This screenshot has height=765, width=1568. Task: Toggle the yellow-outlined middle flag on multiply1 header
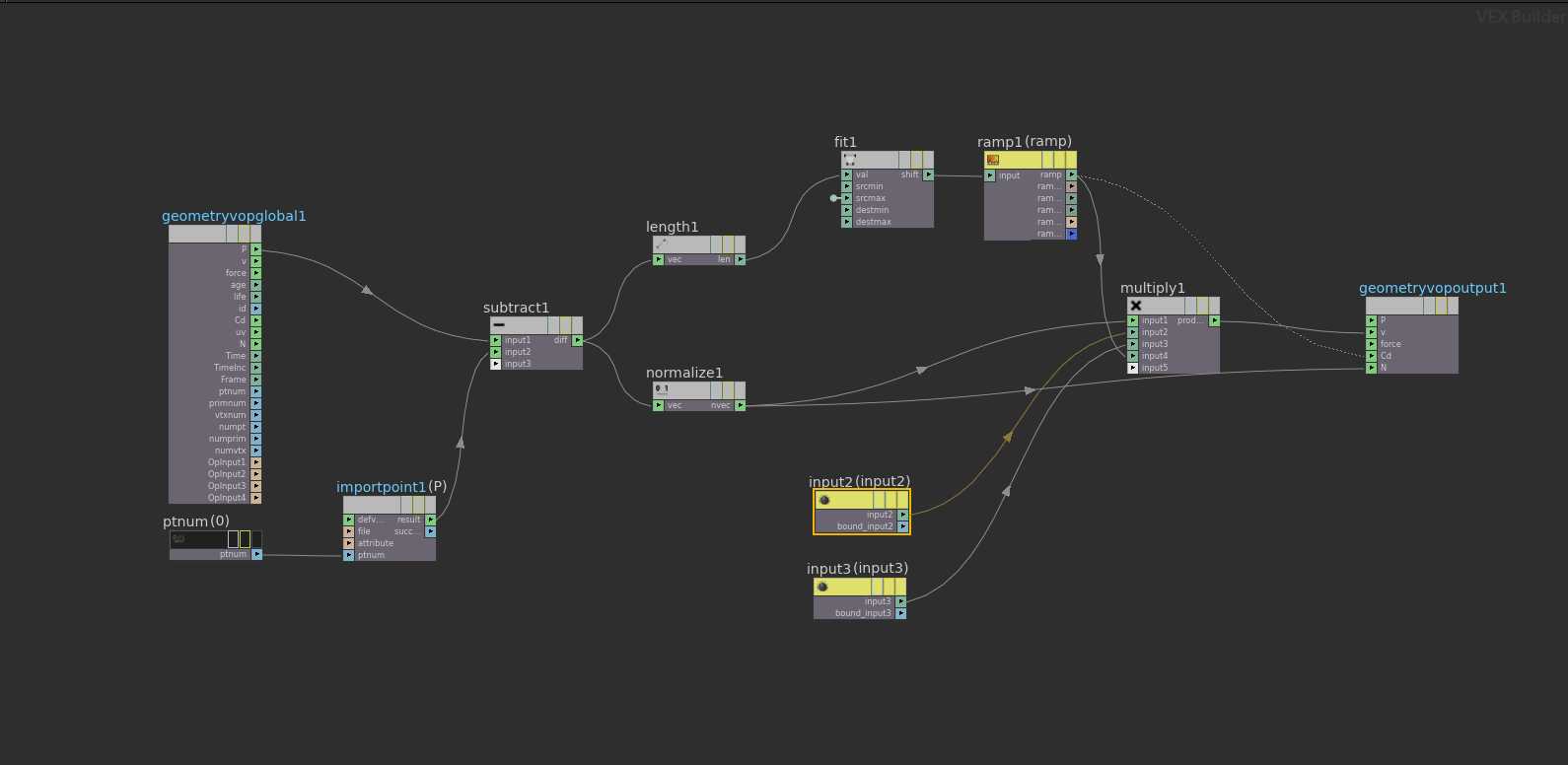pyautogui.click(x=1203, y=306)
